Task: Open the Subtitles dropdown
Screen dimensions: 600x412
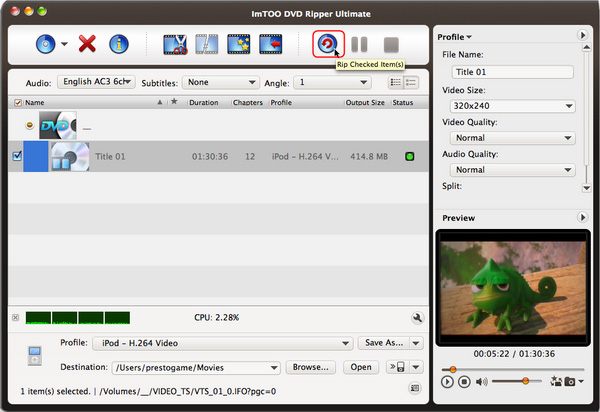Action: tap(220, 82)
